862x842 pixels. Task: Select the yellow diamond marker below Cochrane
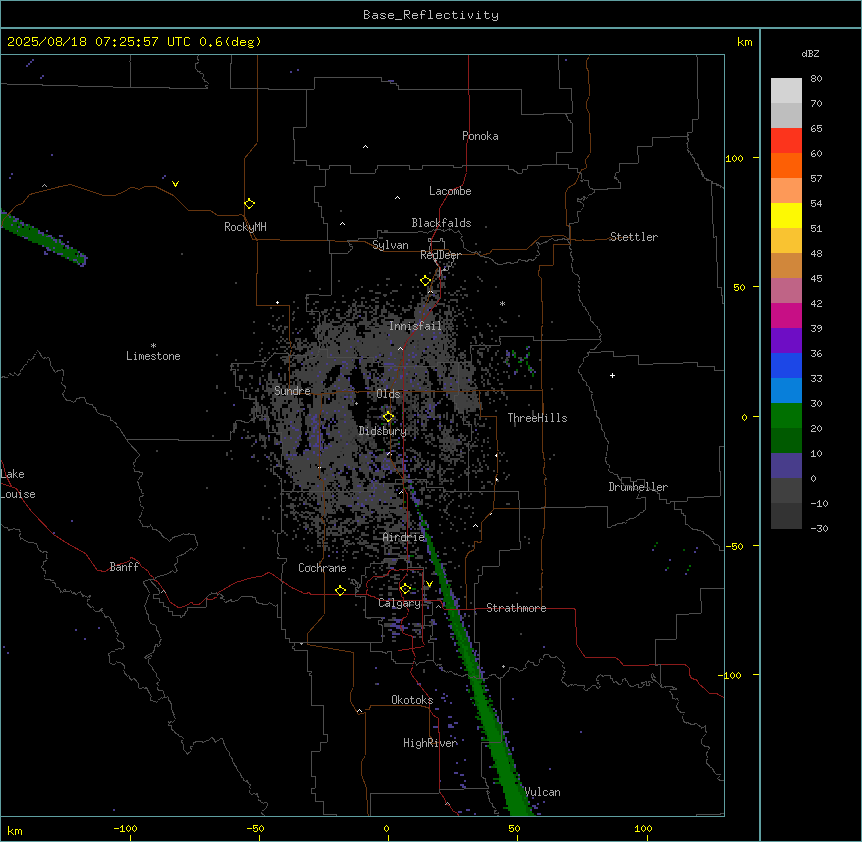(x=340, y=590)
